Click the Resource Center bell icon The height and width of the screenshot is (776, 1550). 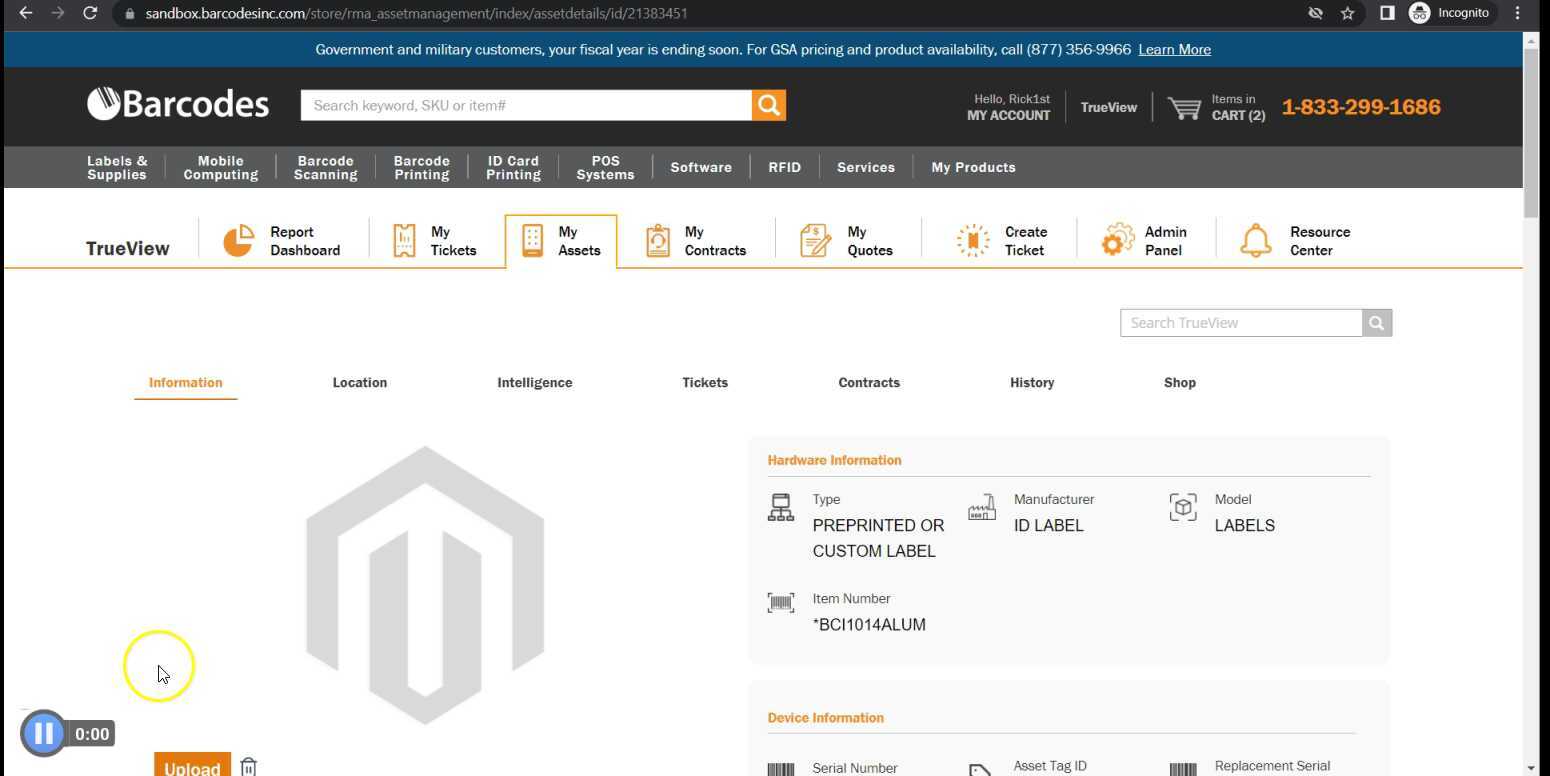(x=1255, y=241)
